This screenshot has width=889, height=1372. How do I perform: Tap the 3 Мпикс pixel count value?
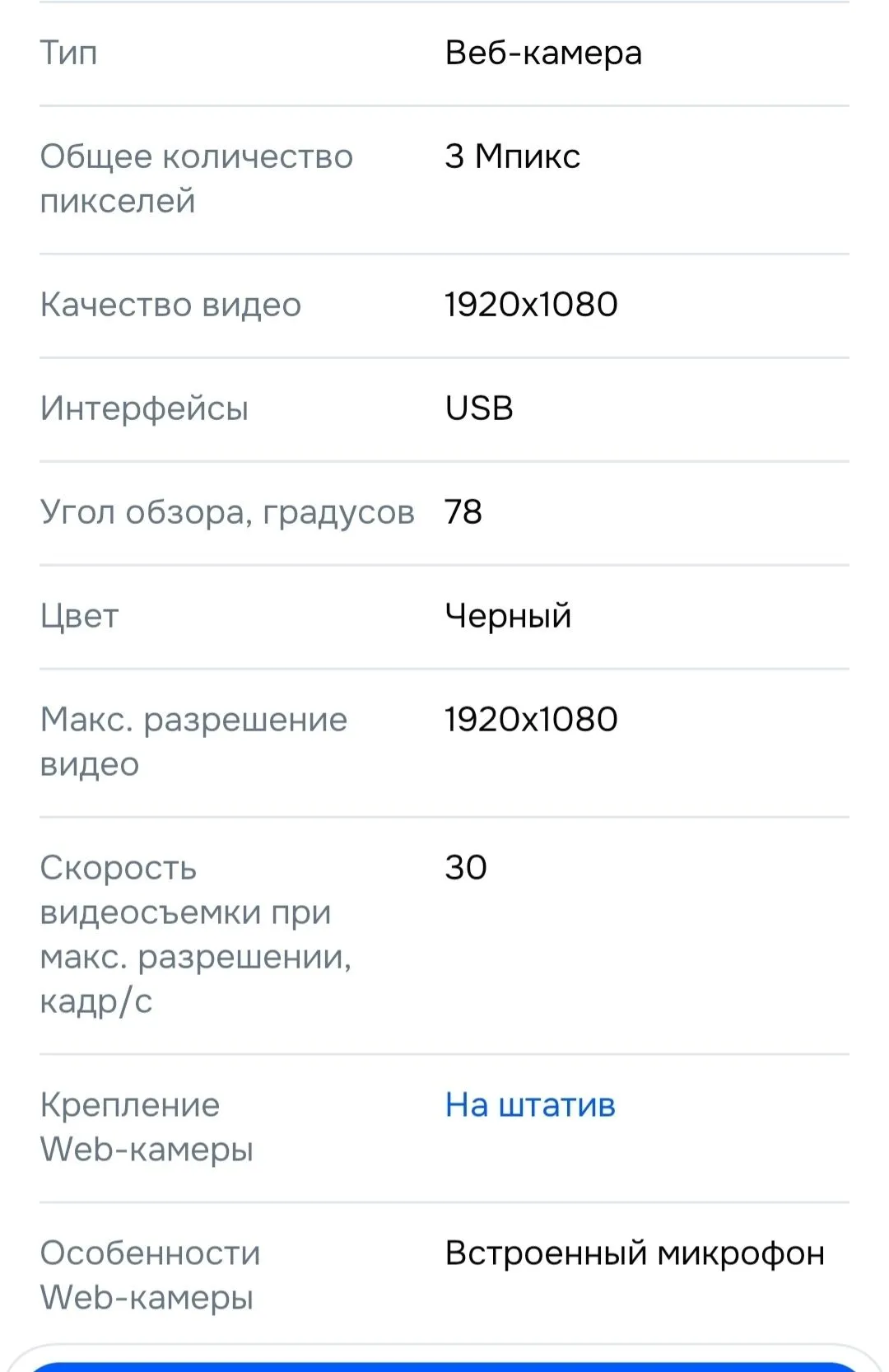(513, 156)
